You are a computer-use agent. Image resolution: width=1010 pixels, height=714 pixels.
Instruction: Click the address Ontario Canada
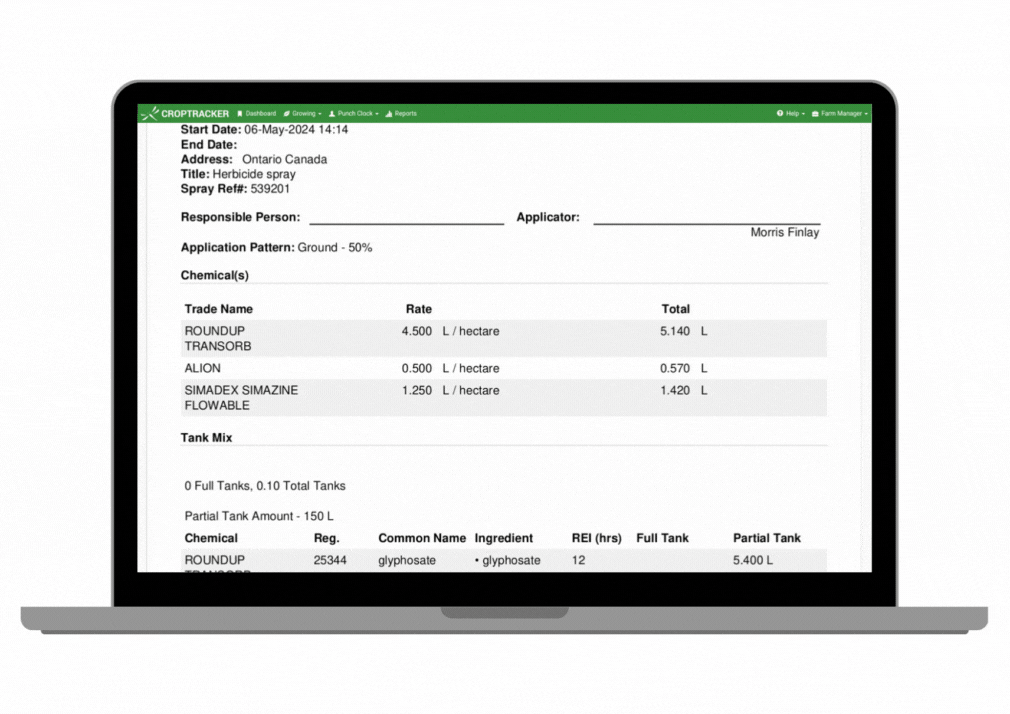[x=284, y=159]
